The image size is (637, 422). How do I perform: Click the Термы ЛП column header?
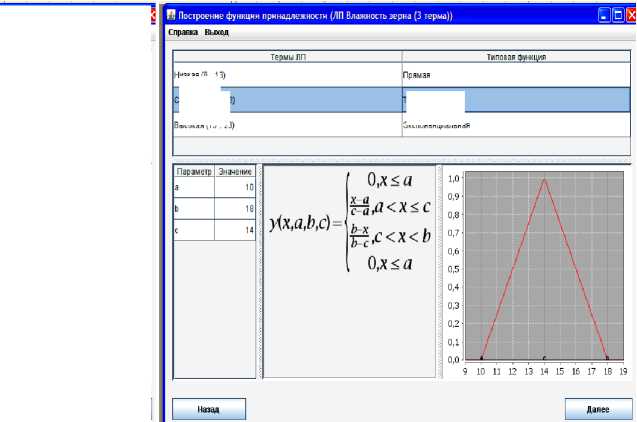click(x=288, y=57)
